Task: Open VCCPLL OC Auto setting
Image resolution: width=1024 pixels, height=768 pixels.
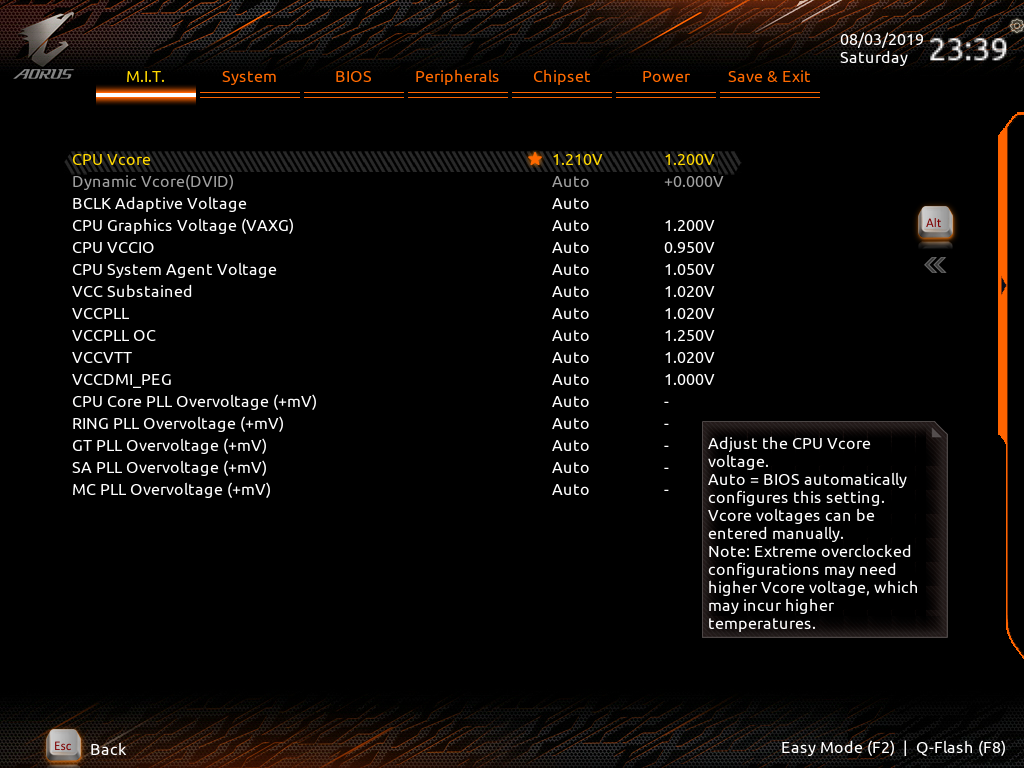Action: click(x=570, y=336)
